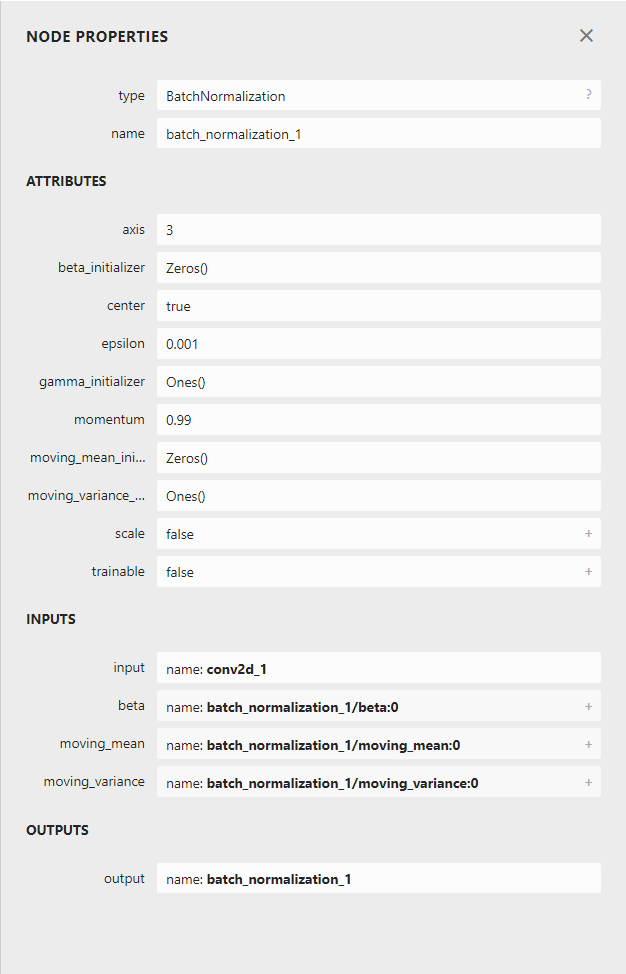This screenshot has width=626, height=974.
Task: Click the beta_initializer Zeros() value
Action: (350, 267)
